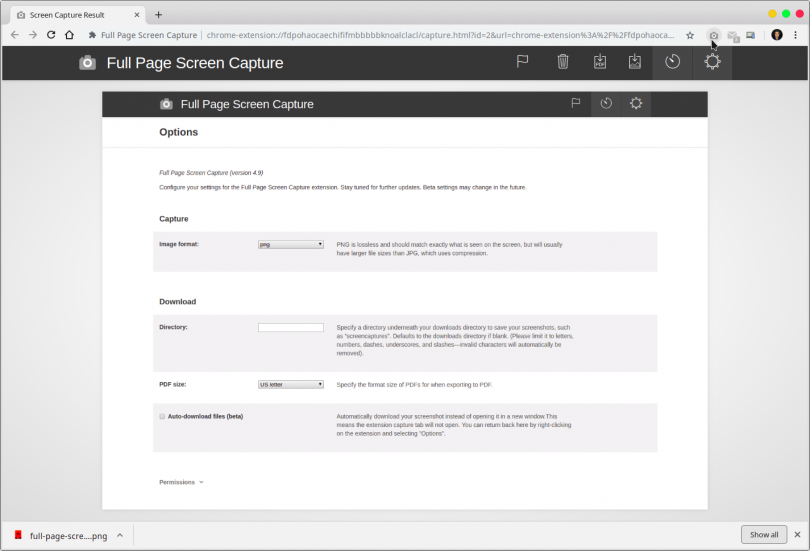Click the captured screenshot preview image
810x551 pixels.
[405, 301]
